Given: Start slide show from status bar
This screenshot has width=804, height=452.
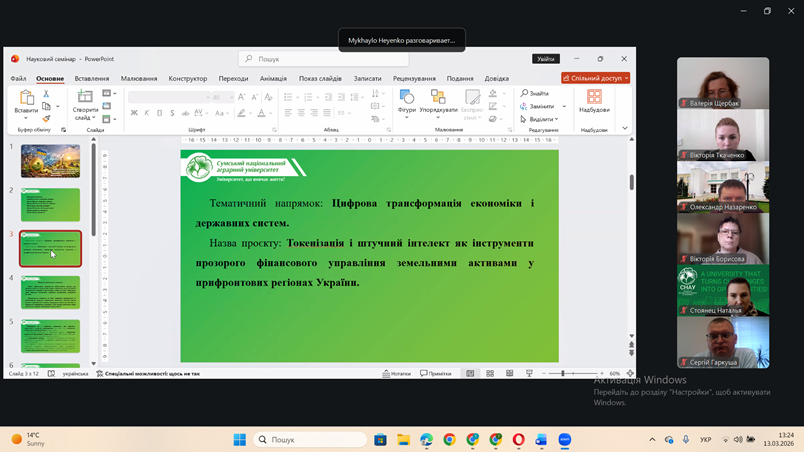Looking at the screenshot, I should 529,373.
